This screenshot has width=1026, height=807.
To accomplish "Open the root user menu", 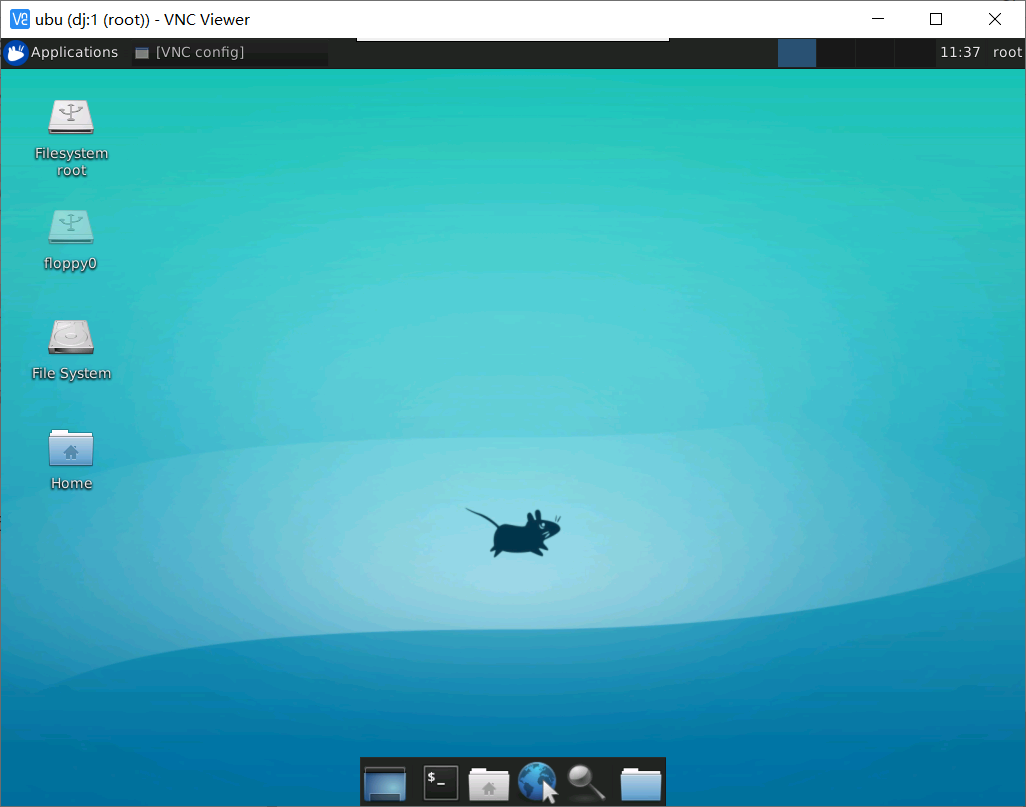I will tap(1007, 52).
